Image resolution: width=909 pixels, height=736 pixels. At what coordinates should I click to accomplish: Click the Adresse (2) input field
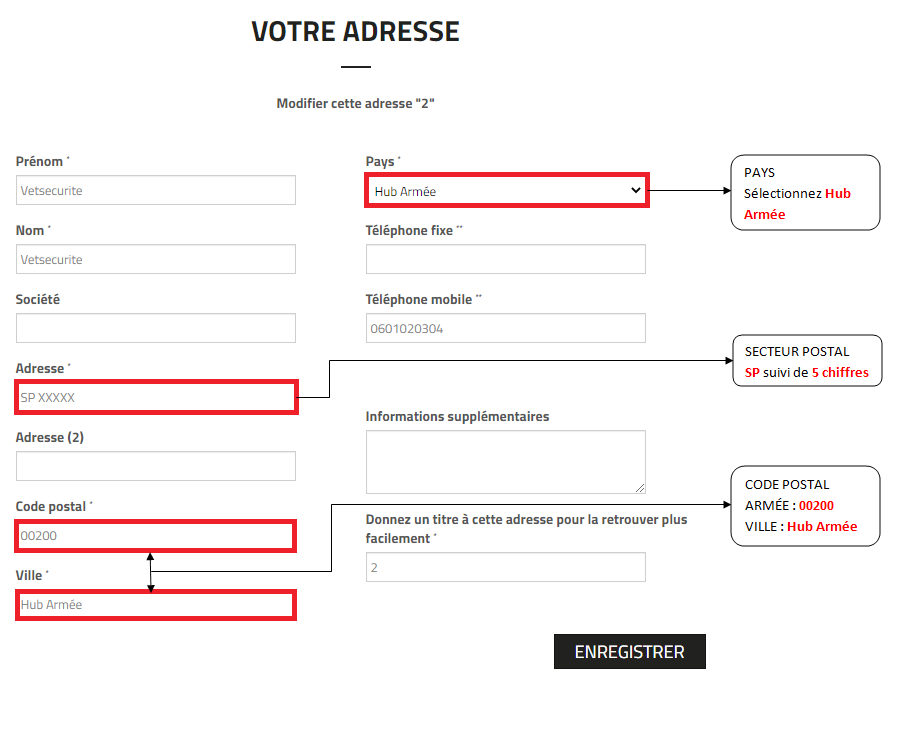155,466
